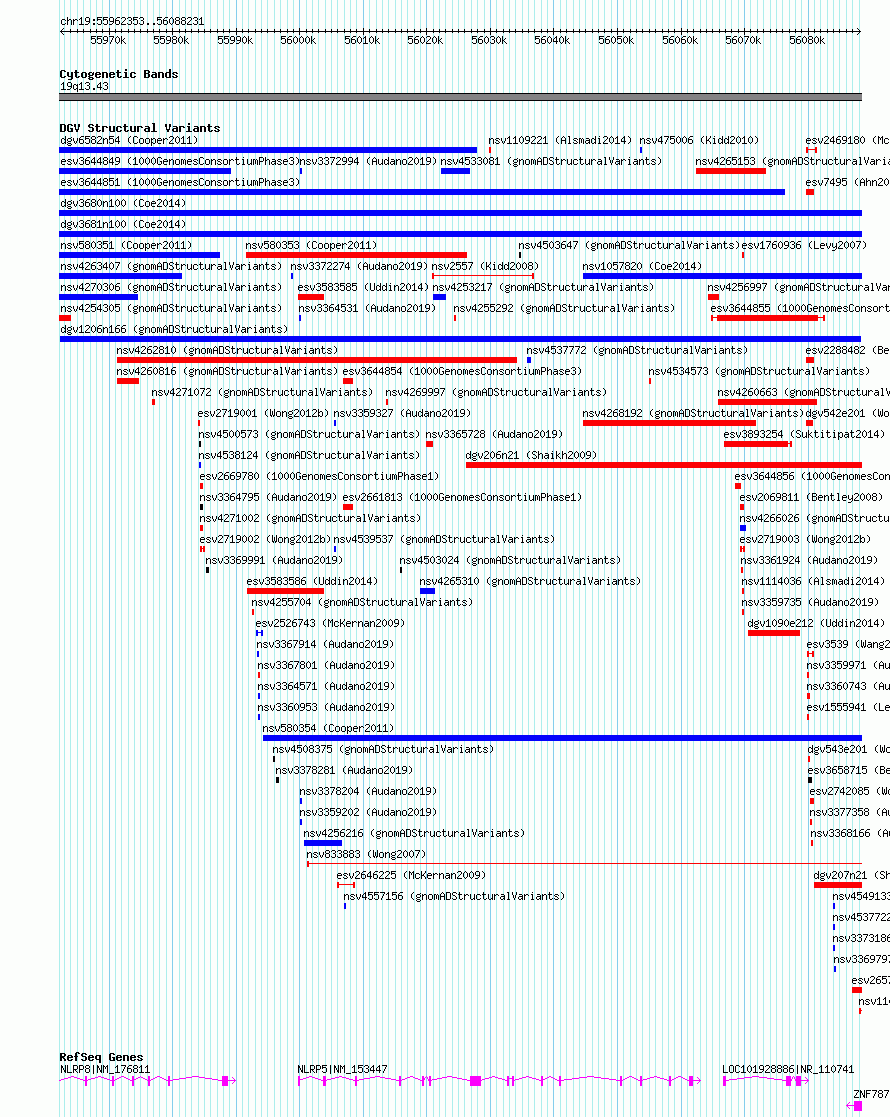The height and width of the screenshot is (1117, 890).
Task: Open esv2069811 (Bentley2008) variant
Action: (811, 497)
